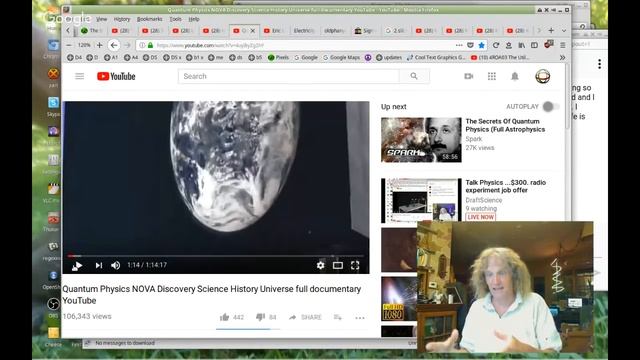
Task: Open the updates bookmark
Action: pyautogui.click(x=389, y=58)
